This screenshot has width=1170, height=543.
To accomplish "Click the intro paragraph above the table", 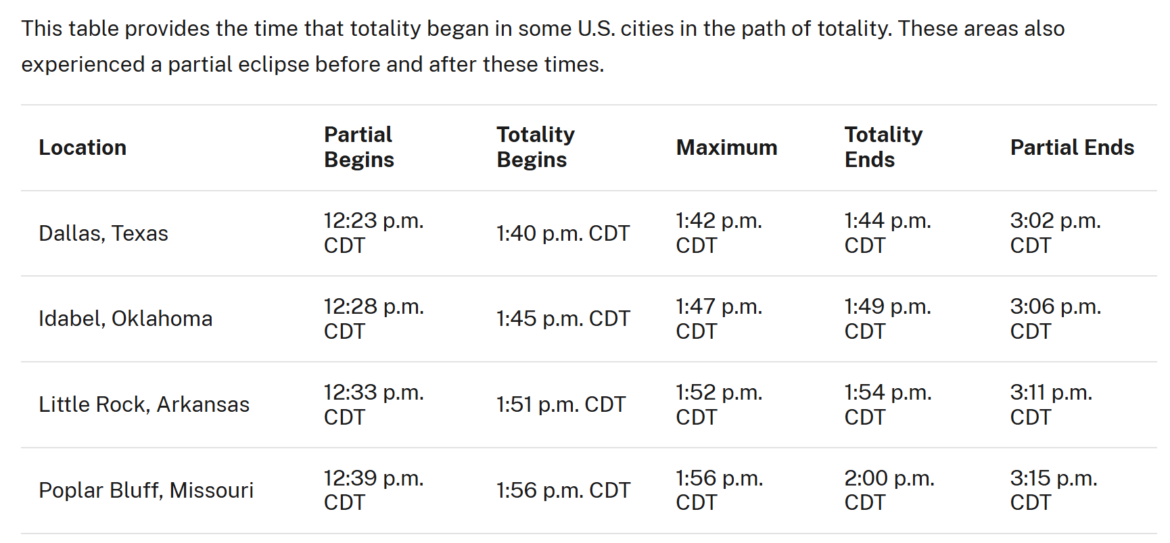I will coord(543,47).
